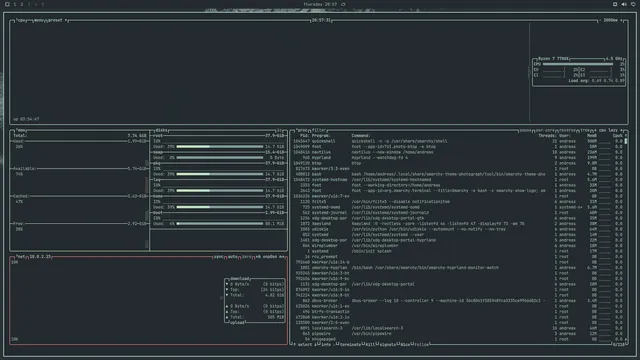Click the CPU total usage bar under Ryzen 7
Screen dimensions: 640x360
[x=578, y=64]
